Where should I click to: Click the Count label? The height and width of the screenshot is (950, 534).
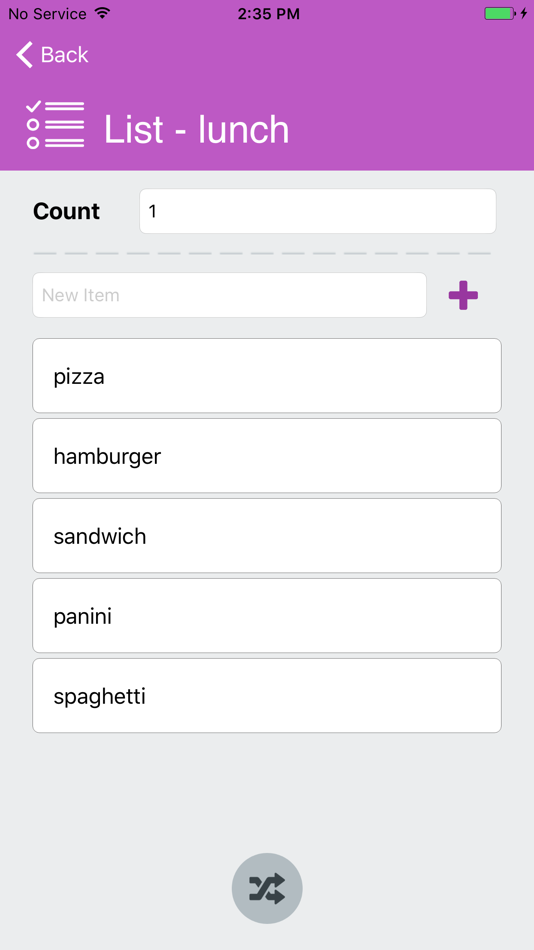[66, 211]
